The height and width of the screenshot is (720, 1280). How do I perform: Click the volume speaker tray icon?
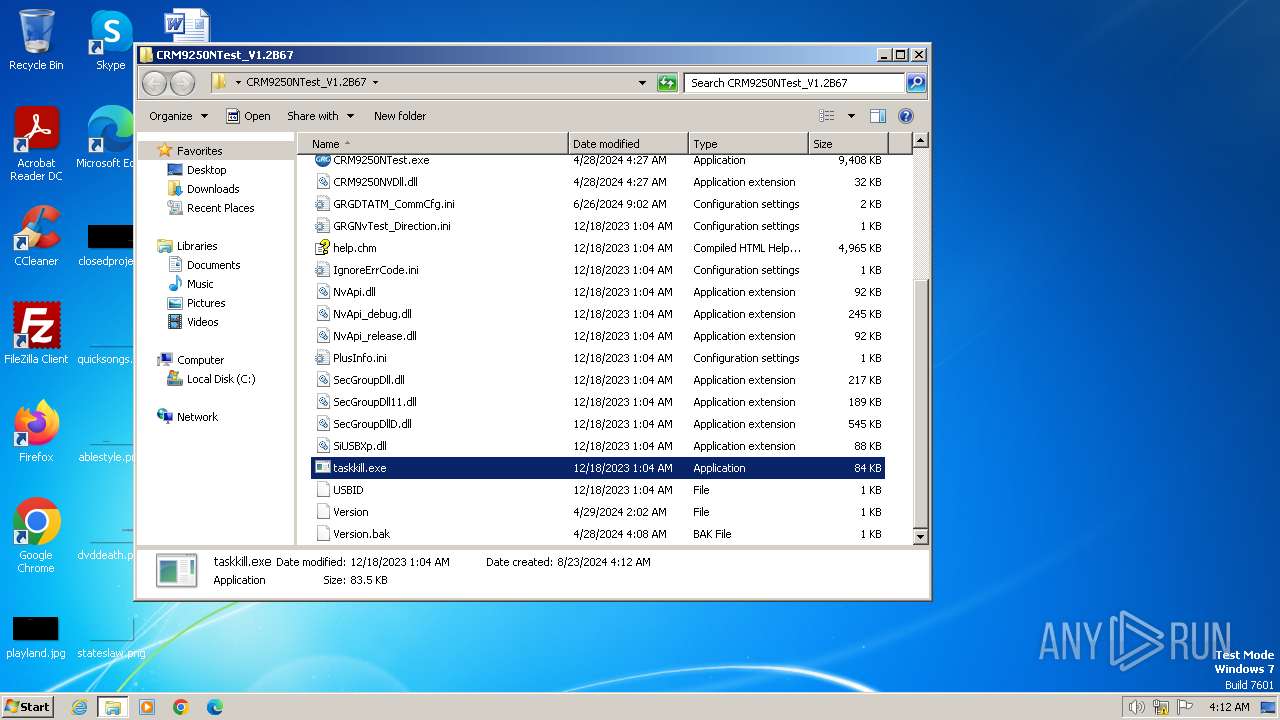coord(1136,707)
